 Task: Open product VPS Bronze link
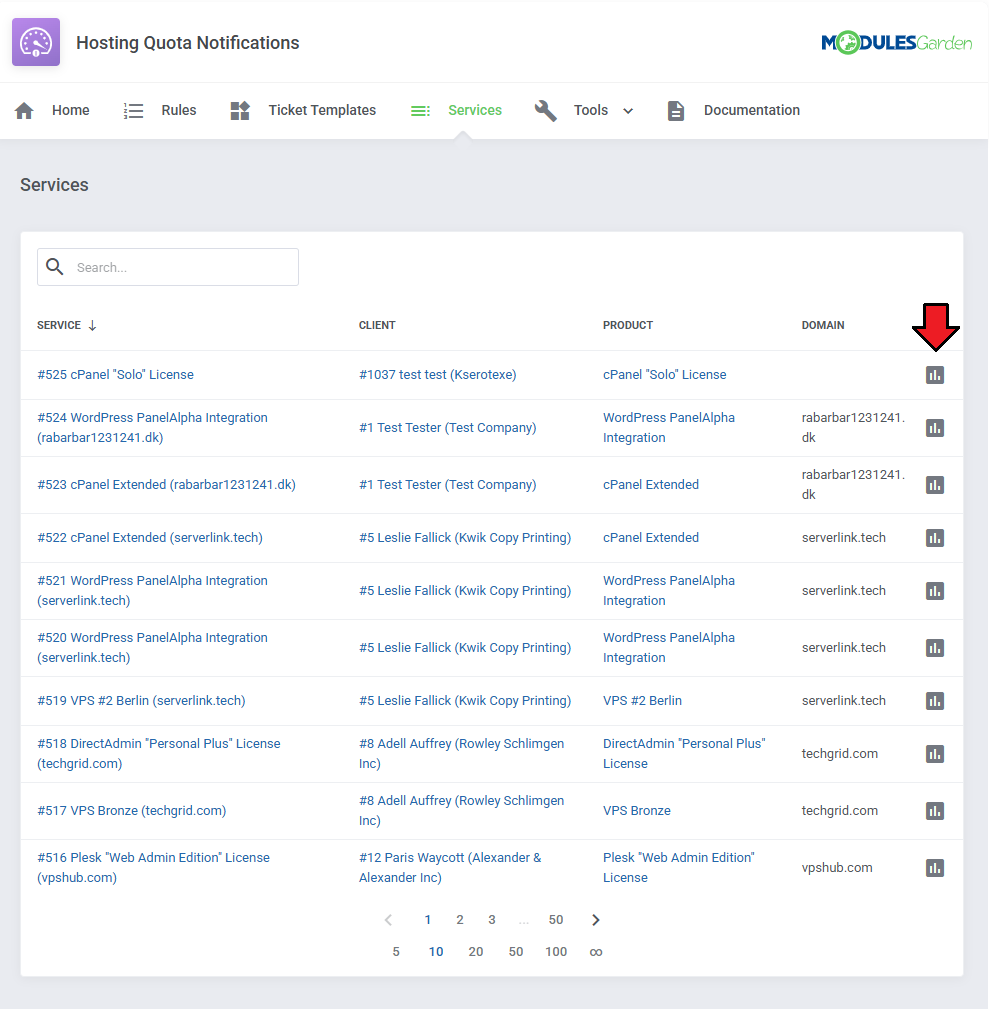[x=637, y=810]
